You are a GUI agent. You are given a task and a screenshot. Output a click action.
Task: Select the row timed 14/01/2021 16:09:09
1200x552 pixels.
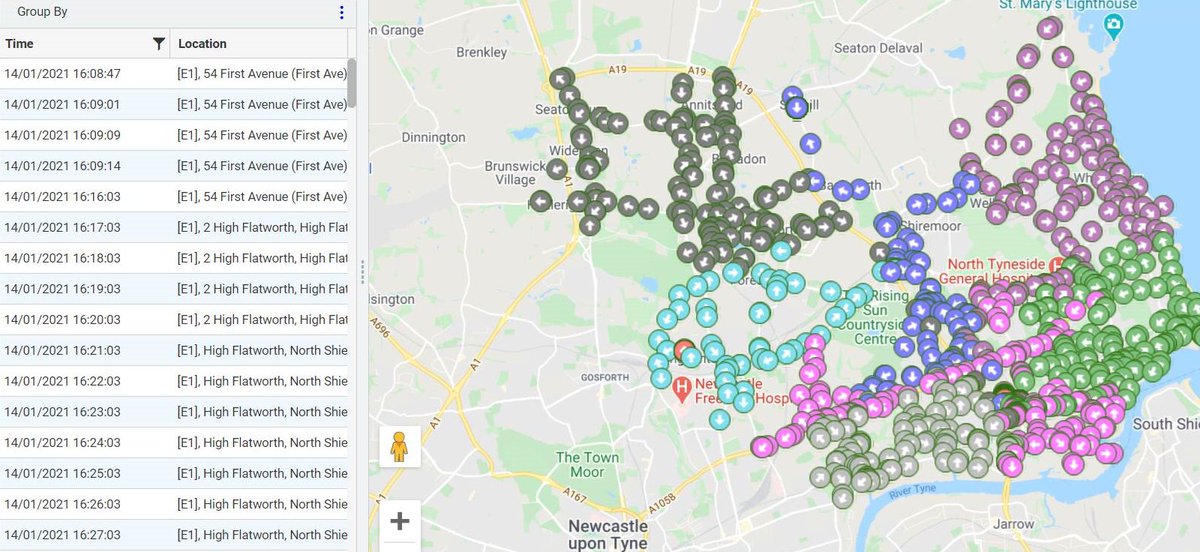[174, 135]
